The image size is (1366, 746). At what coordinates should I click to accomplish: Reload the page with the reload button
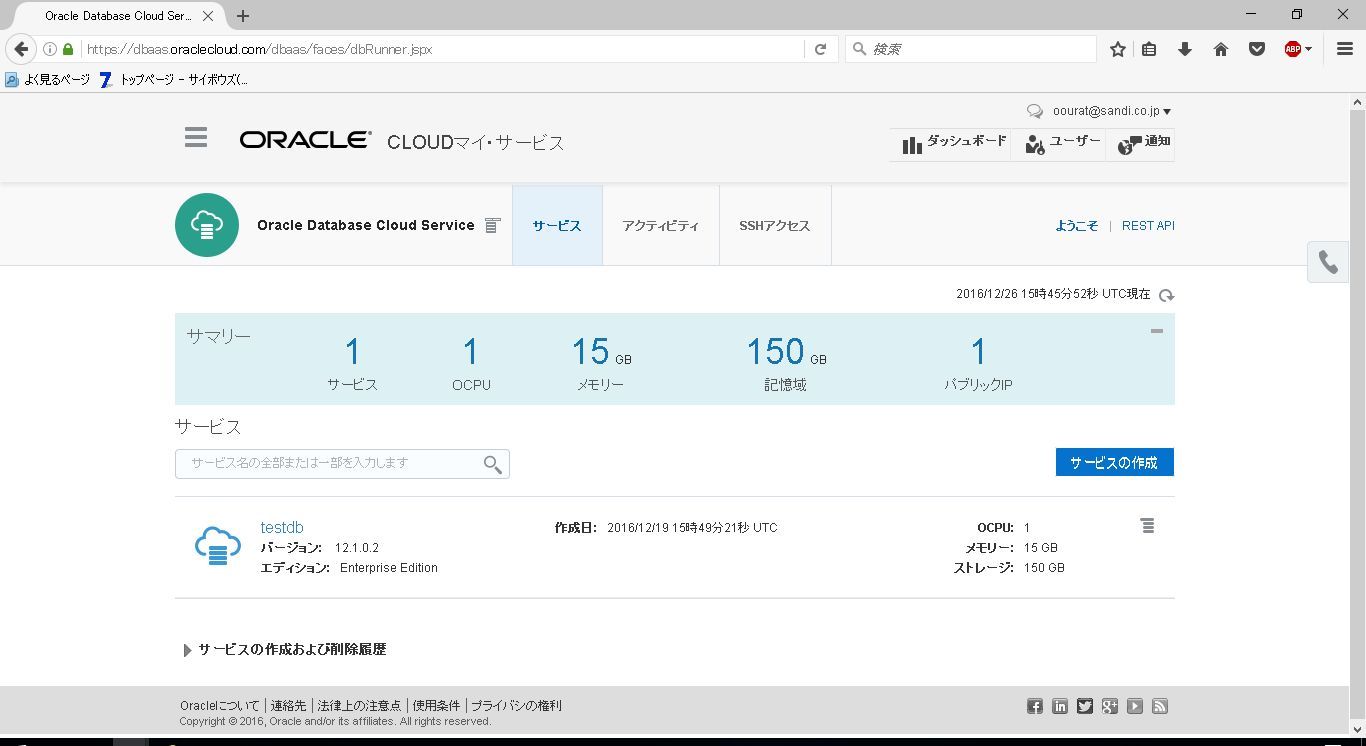820,49
